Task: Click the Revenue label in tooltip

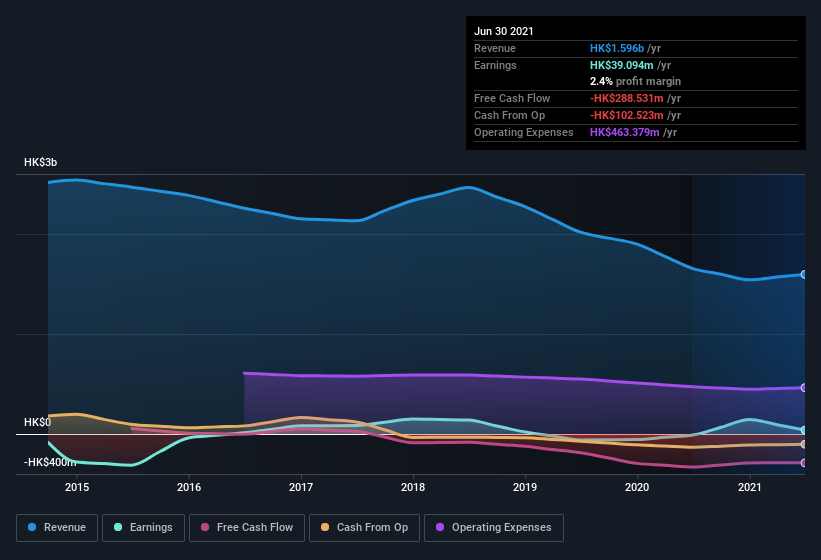Action: pyautogui.click(x=495, y=48)
